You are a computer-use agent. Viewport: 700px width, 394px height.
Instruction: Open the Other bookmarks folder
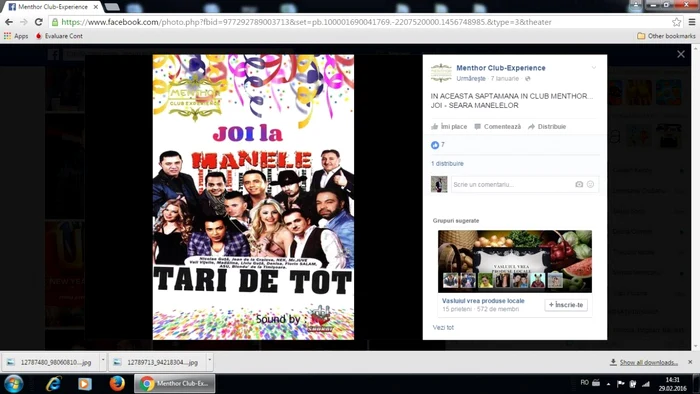coord(666,36)
